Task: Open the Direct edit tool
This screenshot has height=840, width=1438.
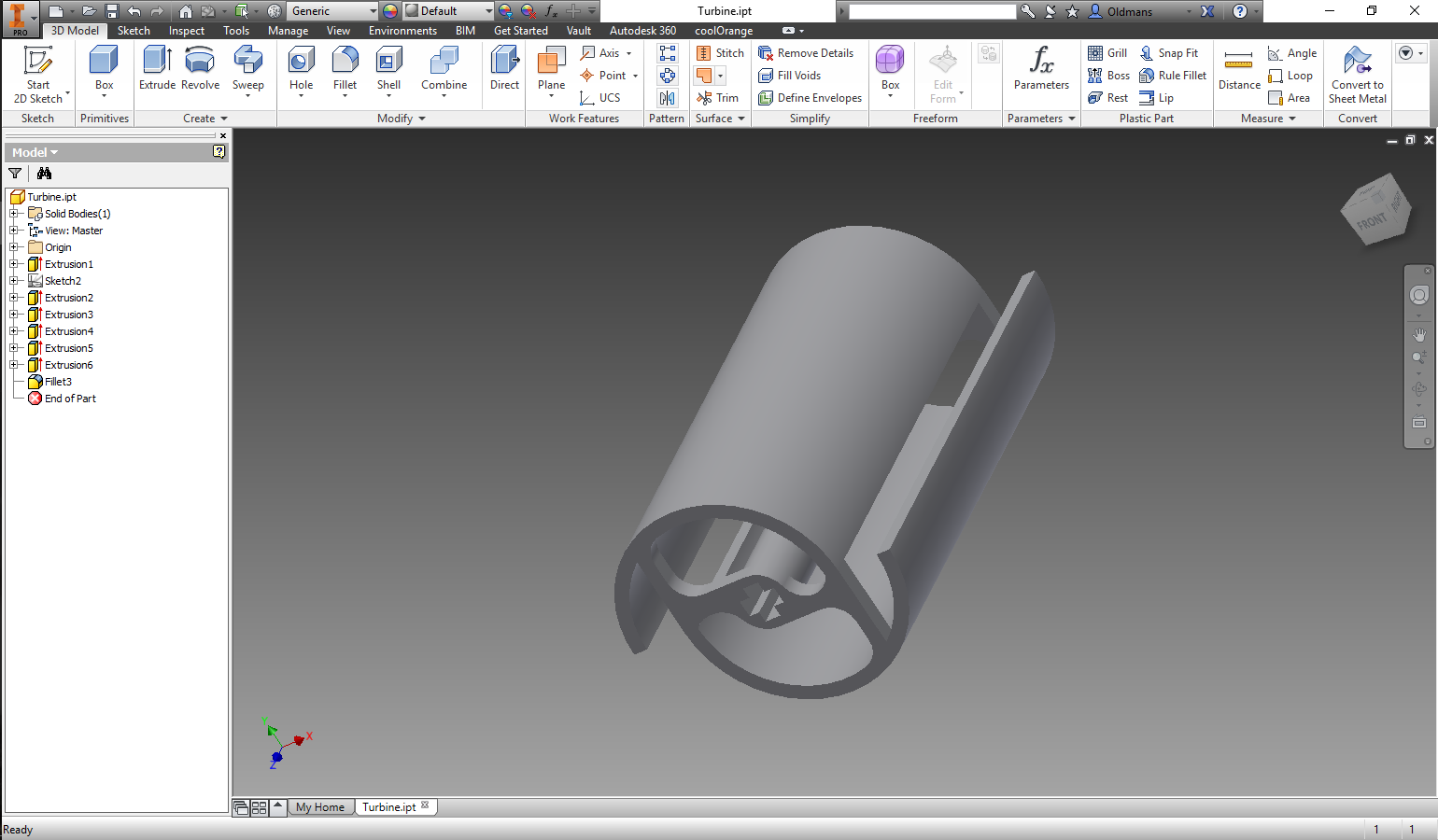Action: [x=504, y=69]
